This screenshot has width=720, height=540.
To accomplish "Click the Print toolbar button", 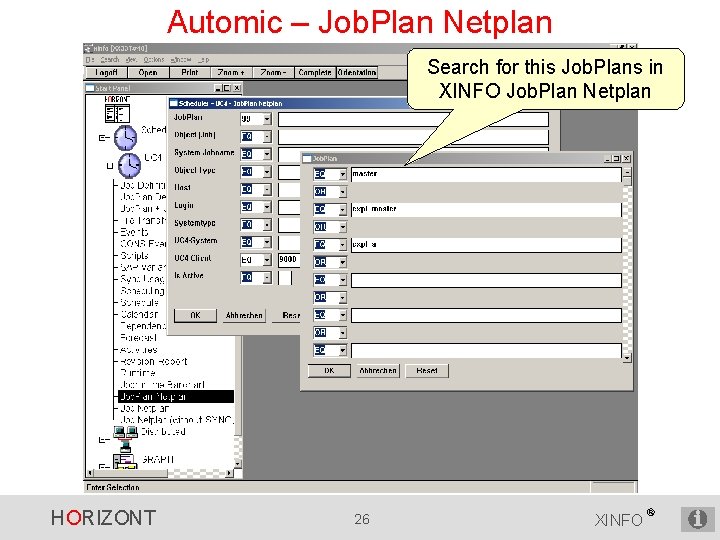I will pos(190,73).
